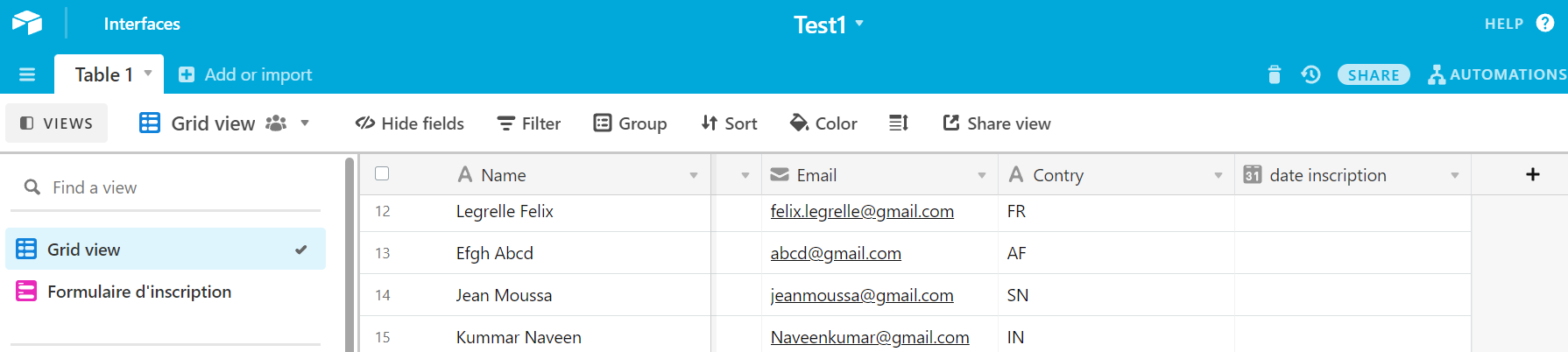This screenshot has width=1568, height=352.
Task: Click the SHARE button
Action: click(1374, 75)
